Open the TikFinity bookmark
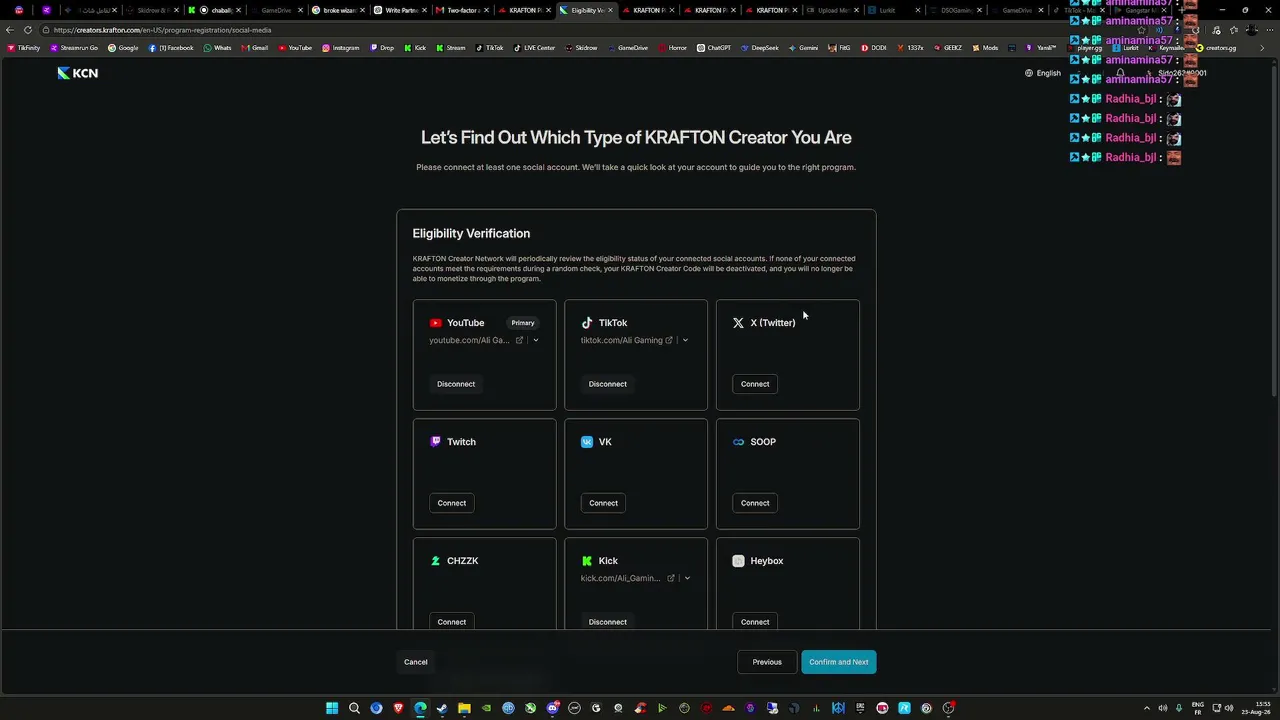Viewport: 1280px width, 720px height. pos(24,48)
